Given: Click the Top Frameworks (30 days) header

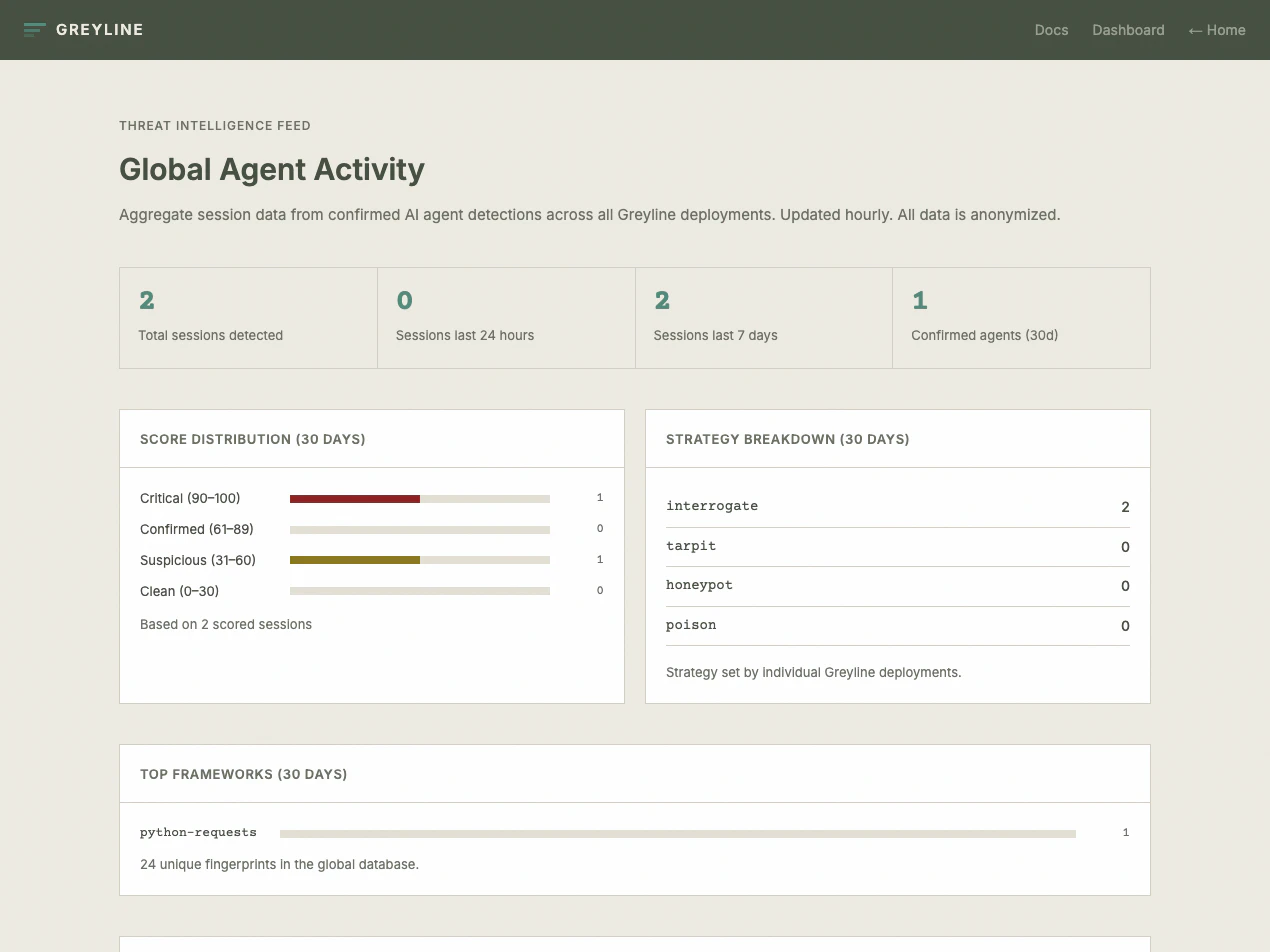Looking at the screenshot, I should coord(244,774).
